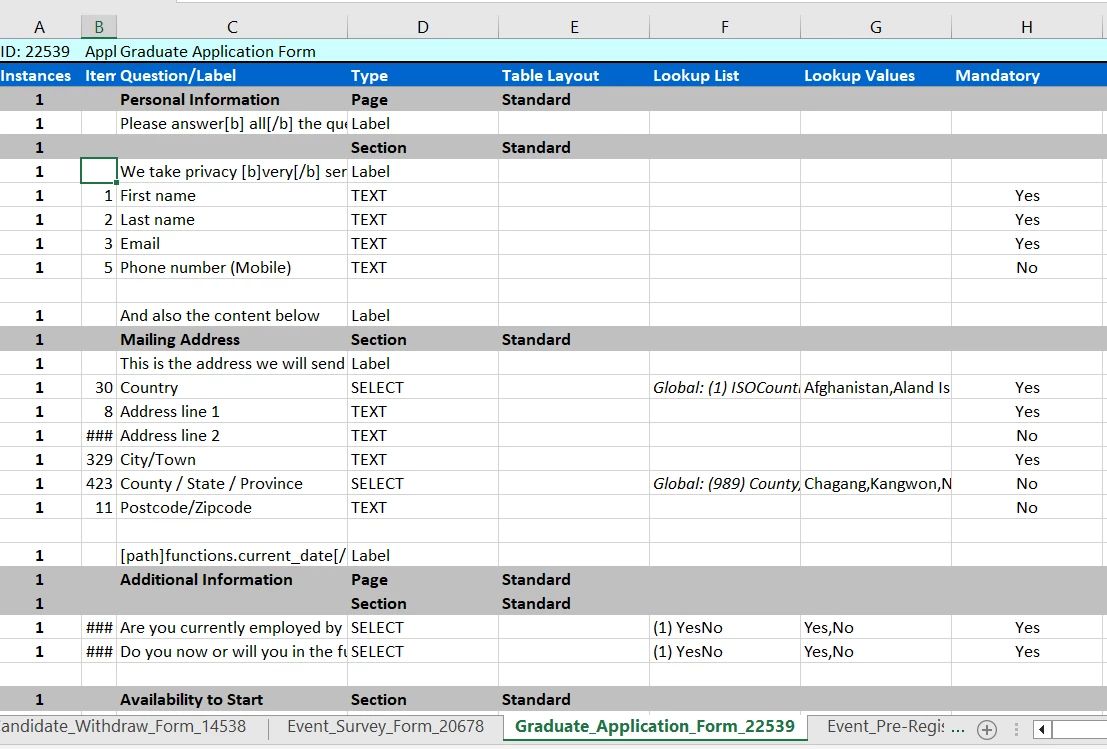
Task: Click the 'ID: 22539' cell
Action: [40, 52]
